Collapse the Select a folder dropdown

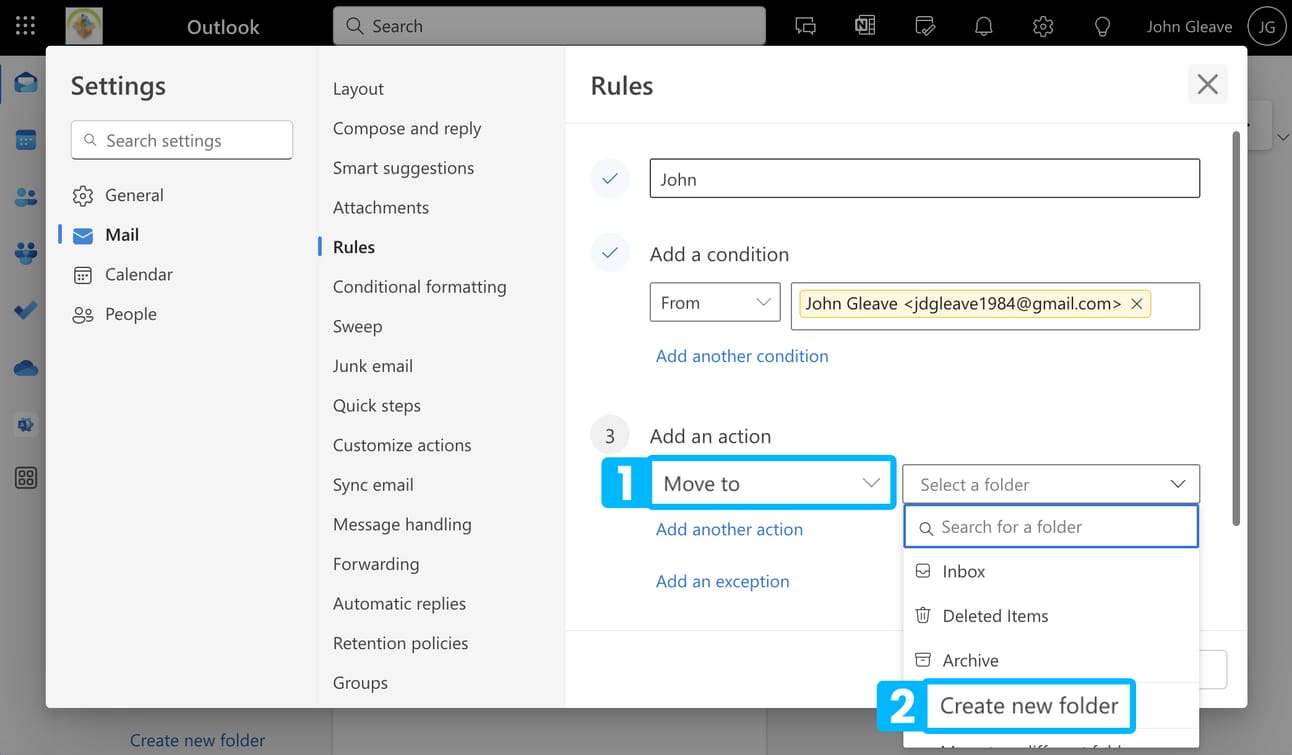pos(1051,484)
